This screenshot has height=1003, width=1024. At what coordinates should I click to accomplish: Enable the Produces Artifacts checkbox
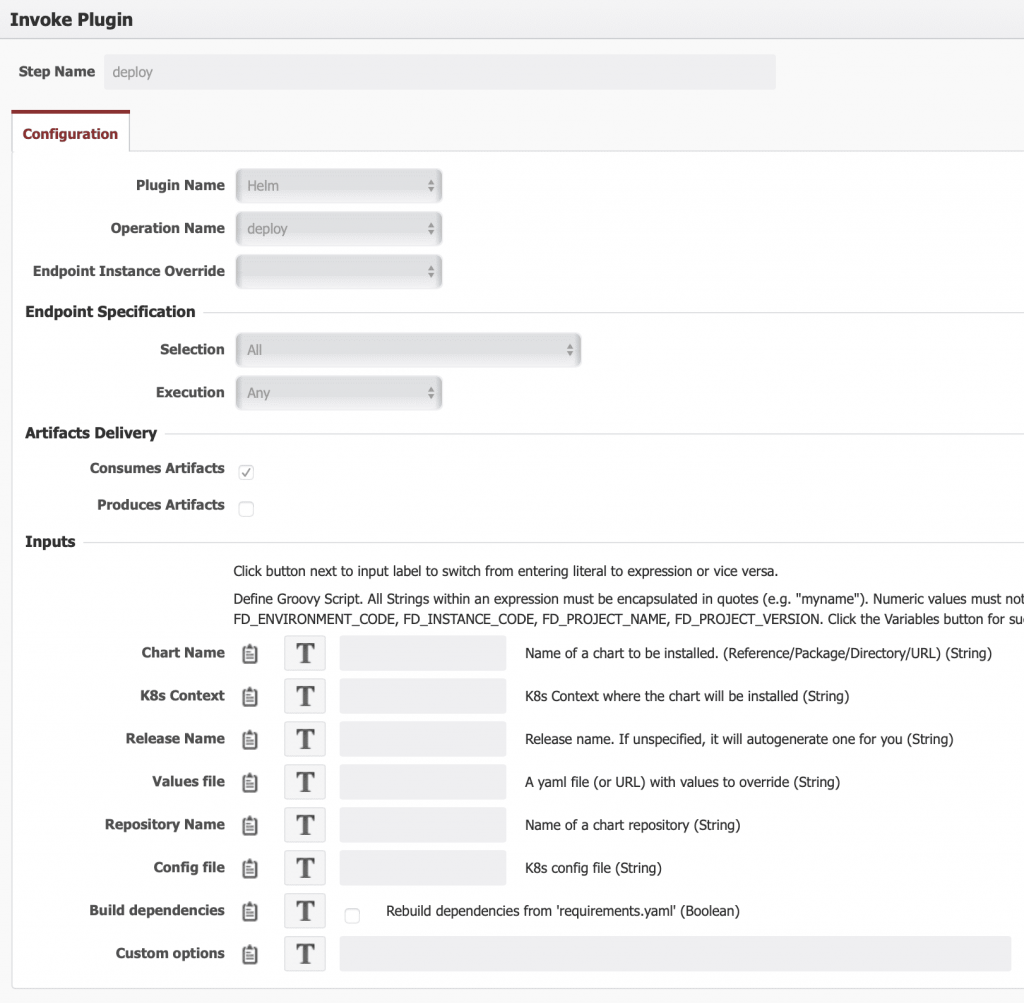pyautogui.click(x=246, y=509)
